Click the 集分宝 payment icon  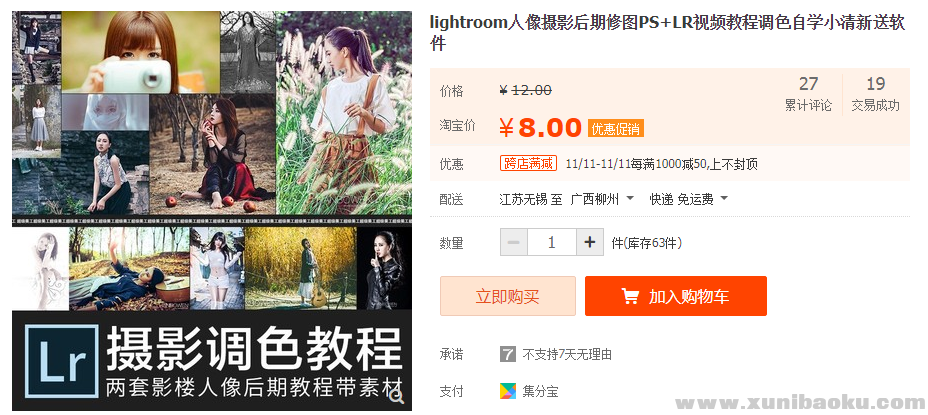tap(507, 391)
